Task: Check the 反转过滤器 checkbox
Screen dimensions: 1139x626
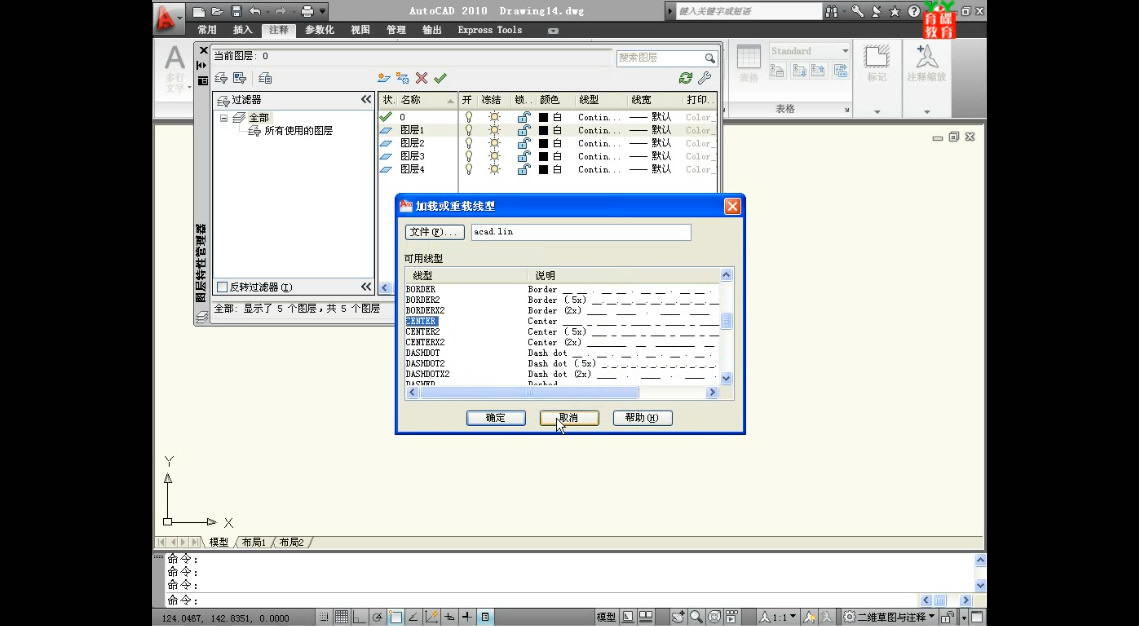Action: (223, 288)
